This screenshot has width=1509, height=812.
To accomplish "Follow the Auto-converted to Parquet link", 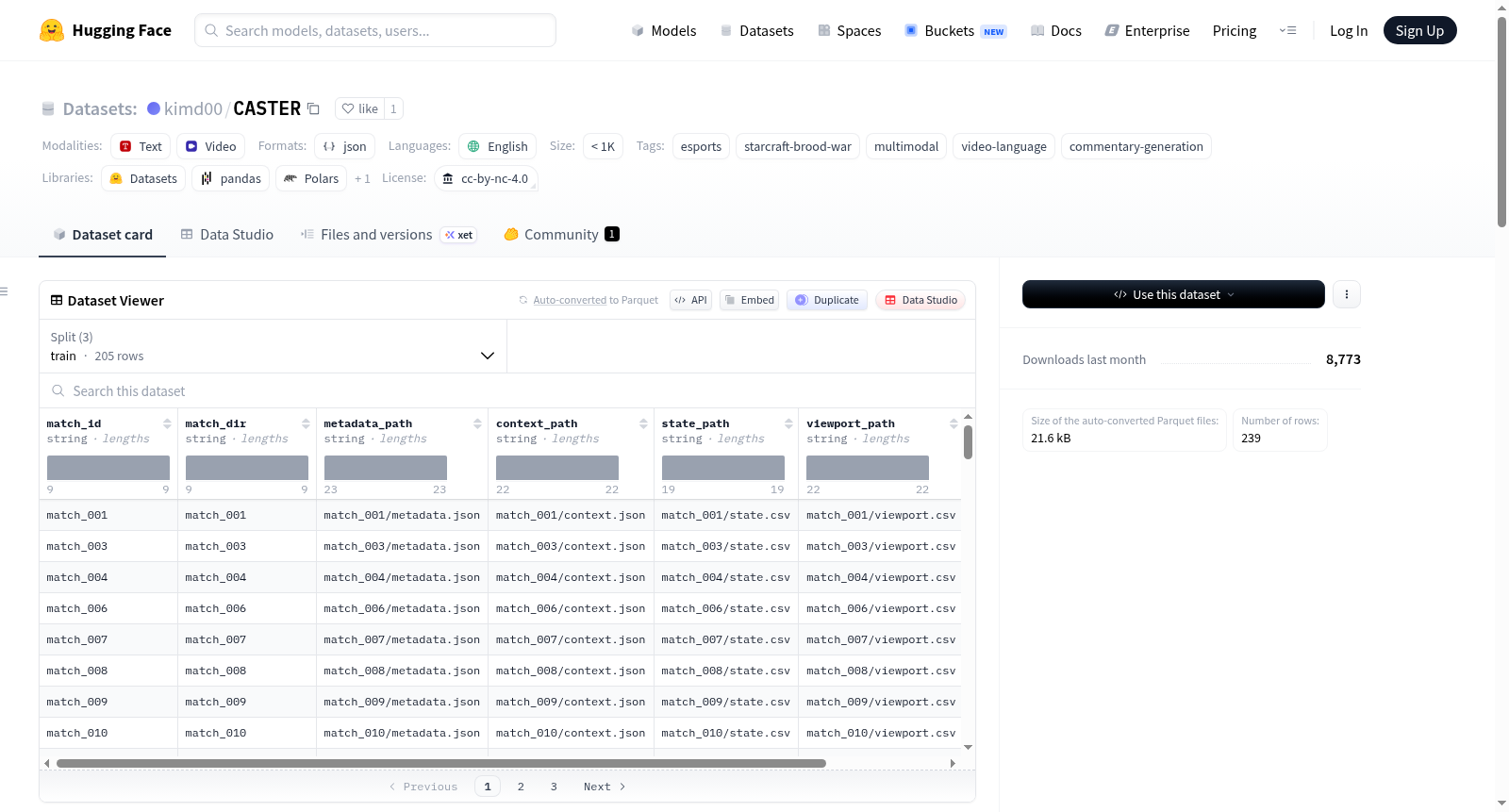I will click(x=570, y=300).
